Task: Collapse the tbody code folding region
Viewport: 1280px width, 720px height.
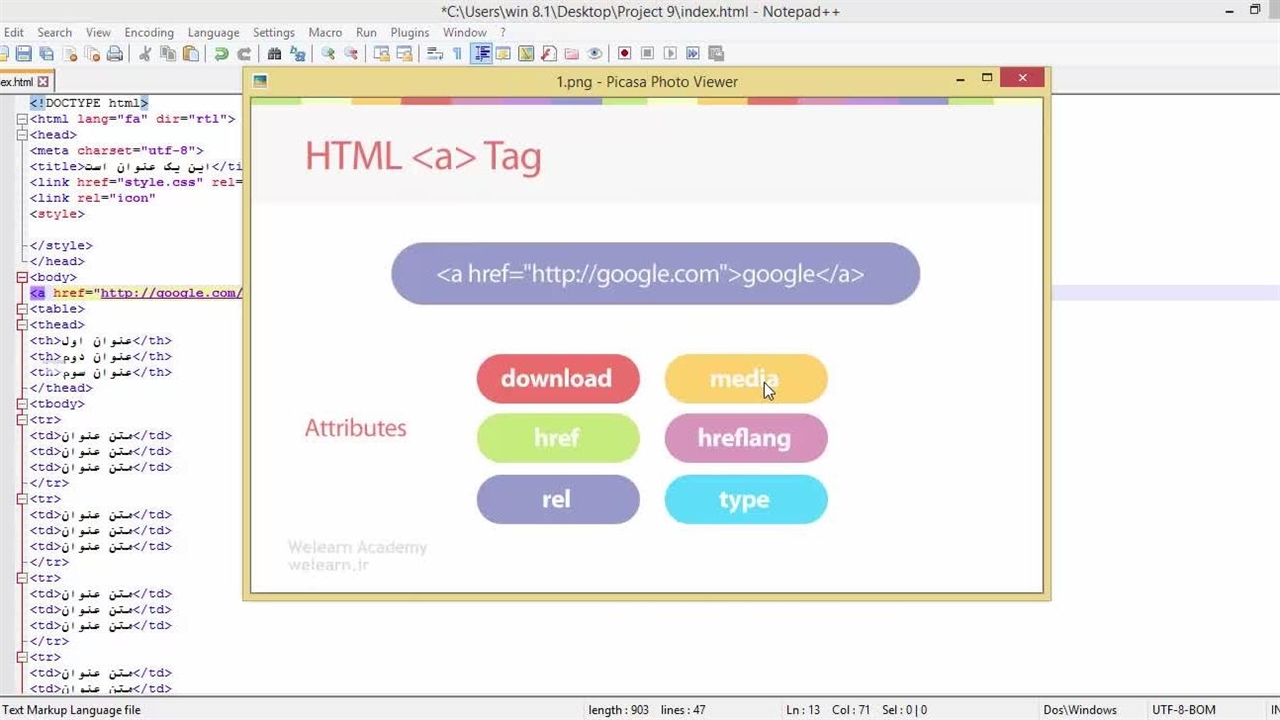Action: [22, 403]
